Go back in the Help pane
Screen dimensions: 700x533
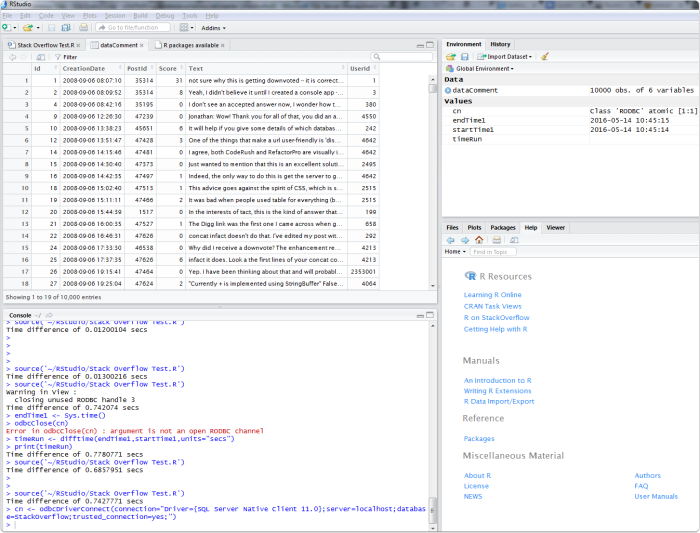(x=451, y=240)
